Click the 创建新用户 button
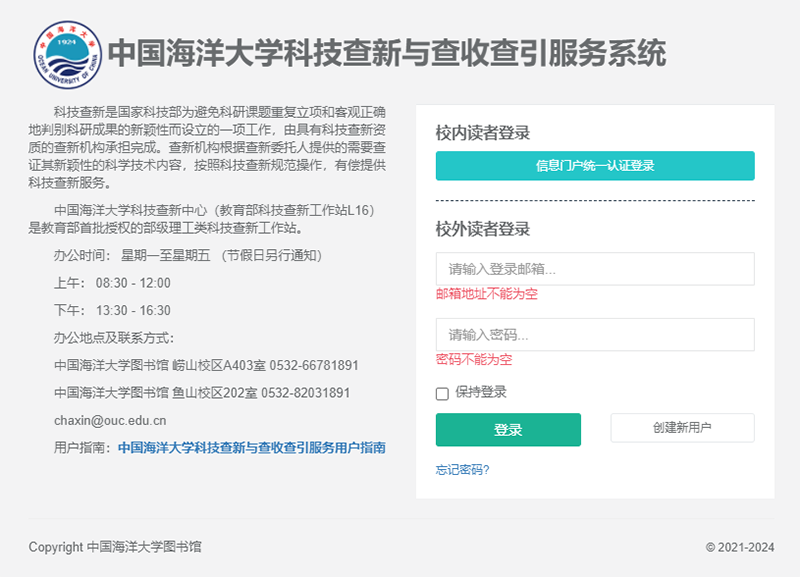Screen dimensions: 800x577 coord(682,428)
